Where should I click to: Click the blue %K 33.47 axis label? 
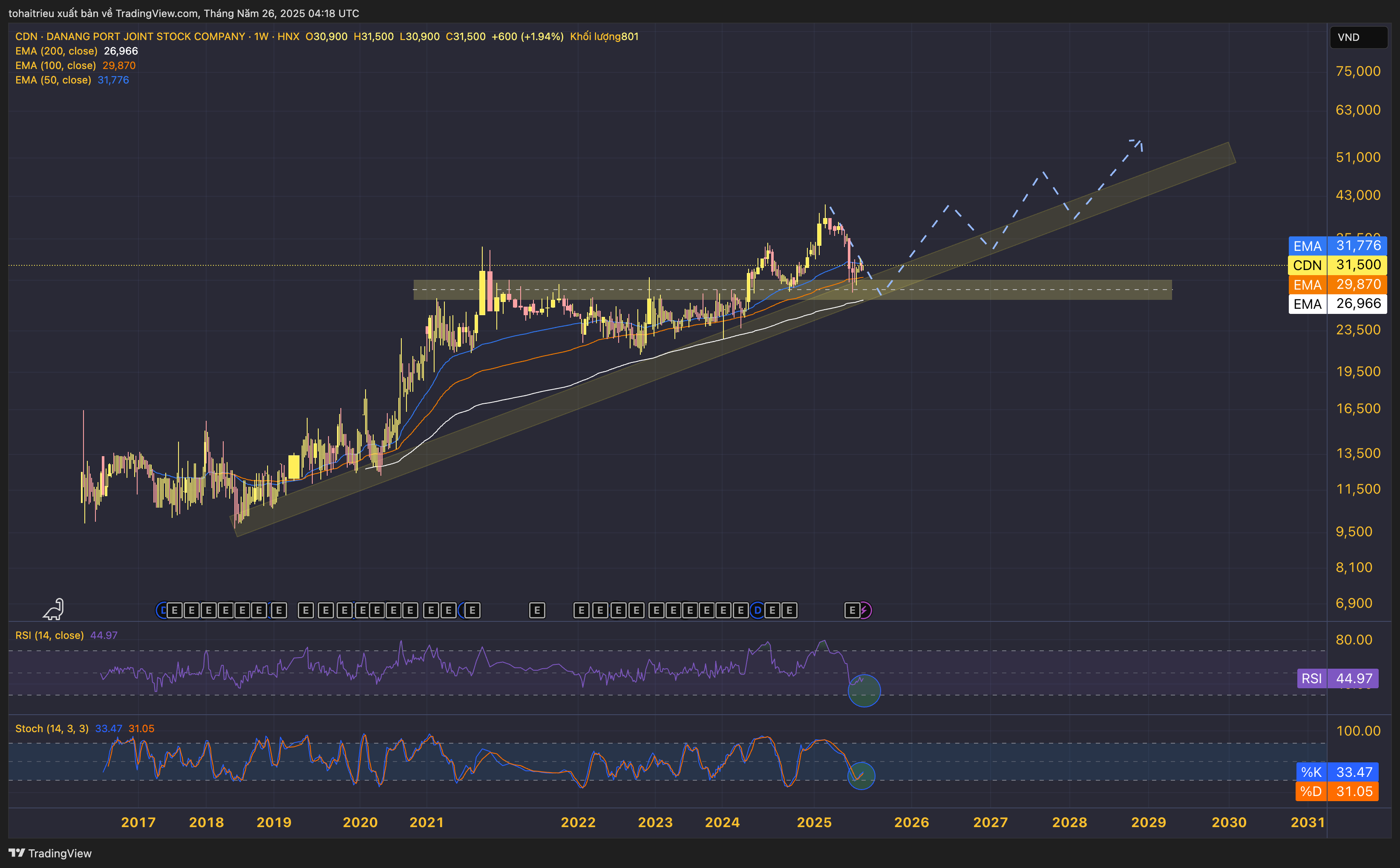tap(1337, 772)
